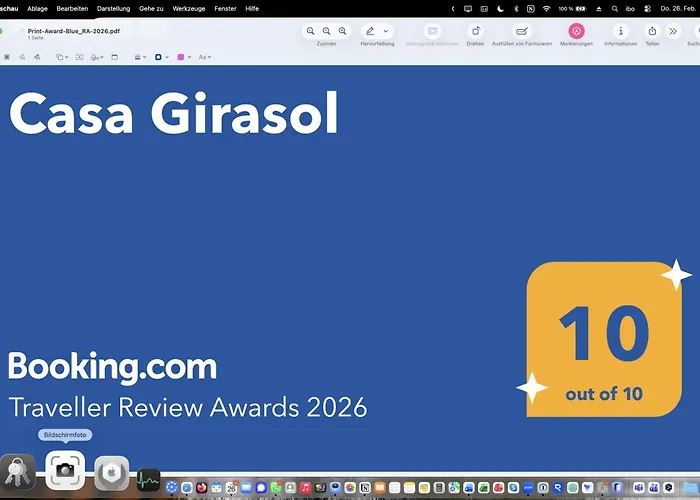Open Mail from the Dock
Viewport: 700px width, 500px height.
pyautogui.click(x=246, y=487)
